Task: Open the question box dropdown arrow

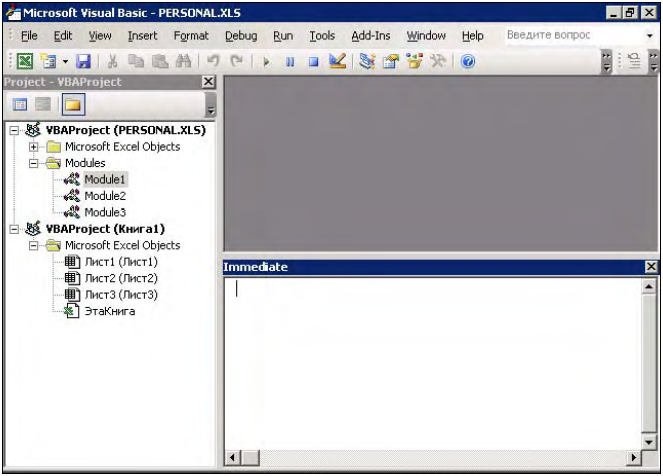Action: pos(650,36)
